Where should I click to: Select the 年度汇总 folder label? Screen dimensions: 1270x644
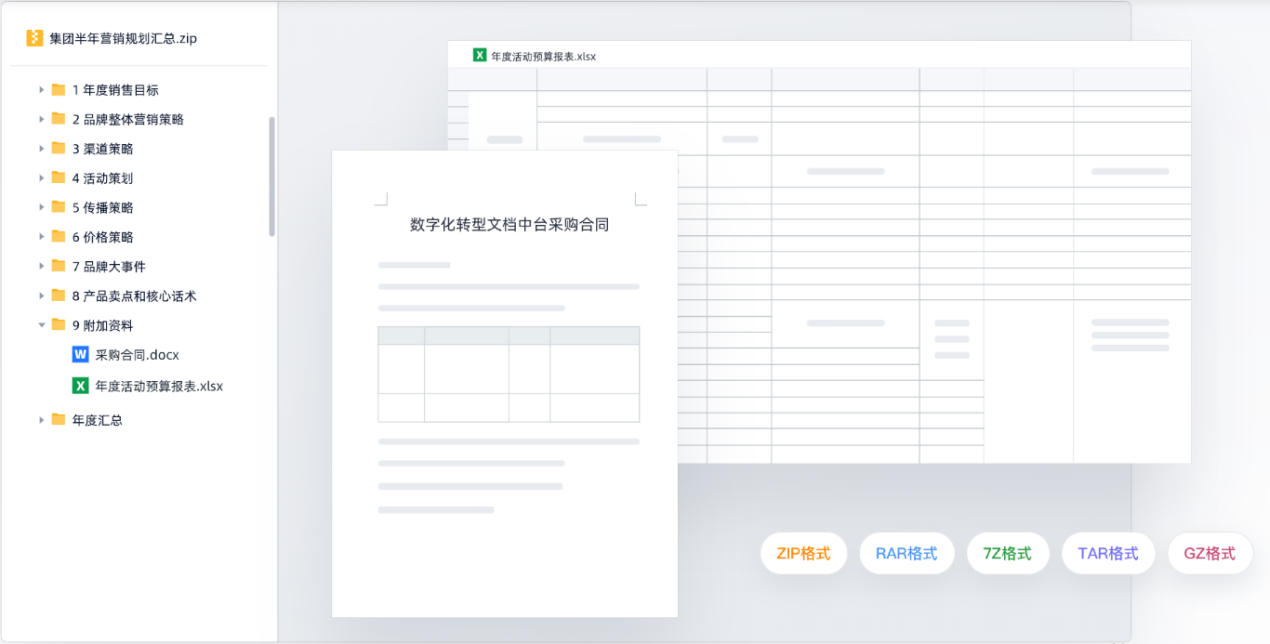pyautogui.click(x=97, y=420)
